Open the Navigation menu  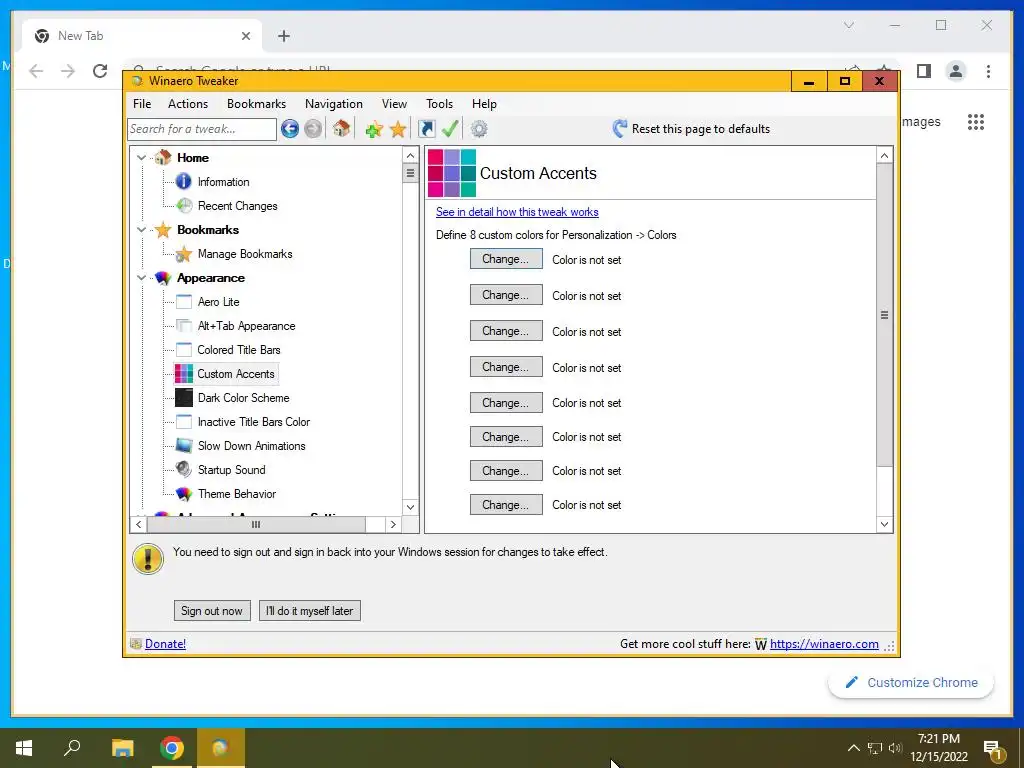tap(334, 104)
